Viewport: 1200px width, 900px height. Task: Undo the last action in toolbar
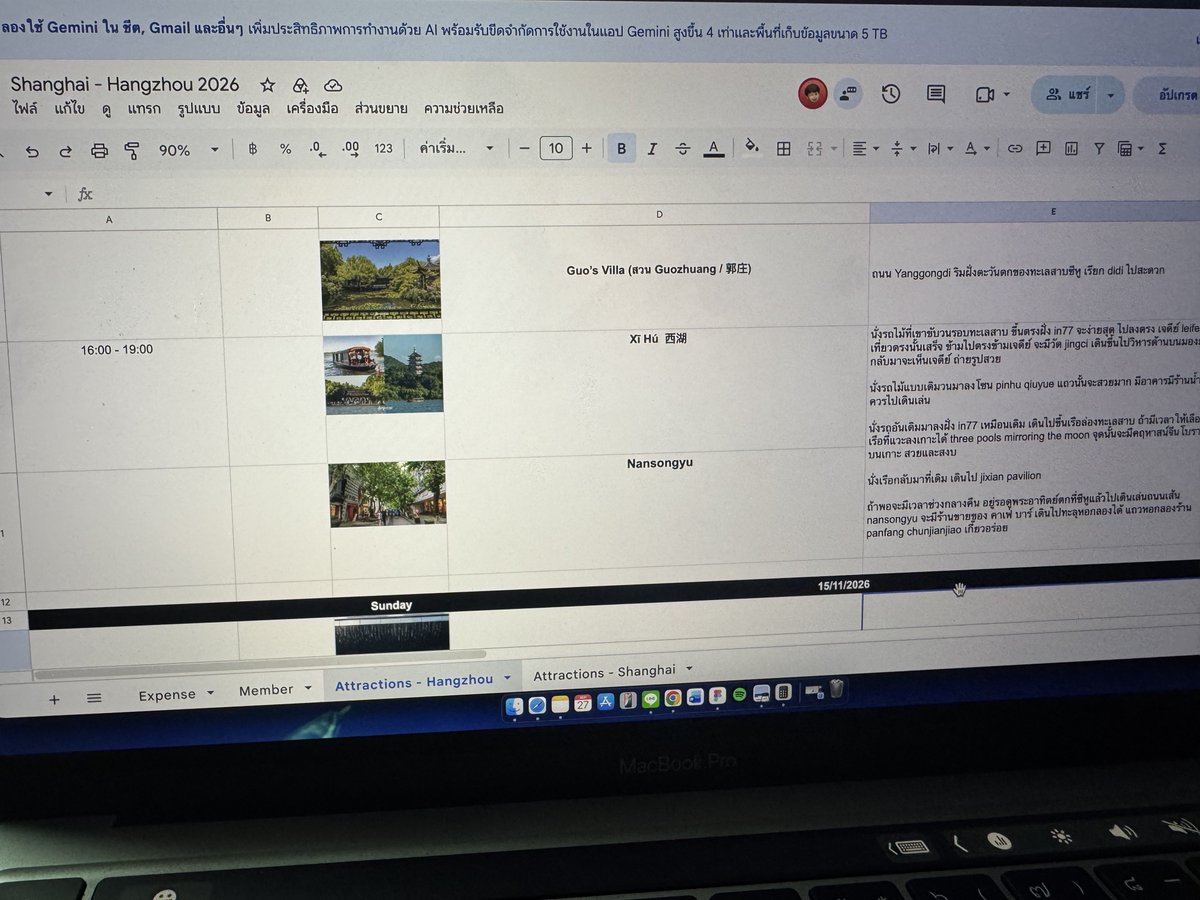pyautogui.click(x=32, y=150)
